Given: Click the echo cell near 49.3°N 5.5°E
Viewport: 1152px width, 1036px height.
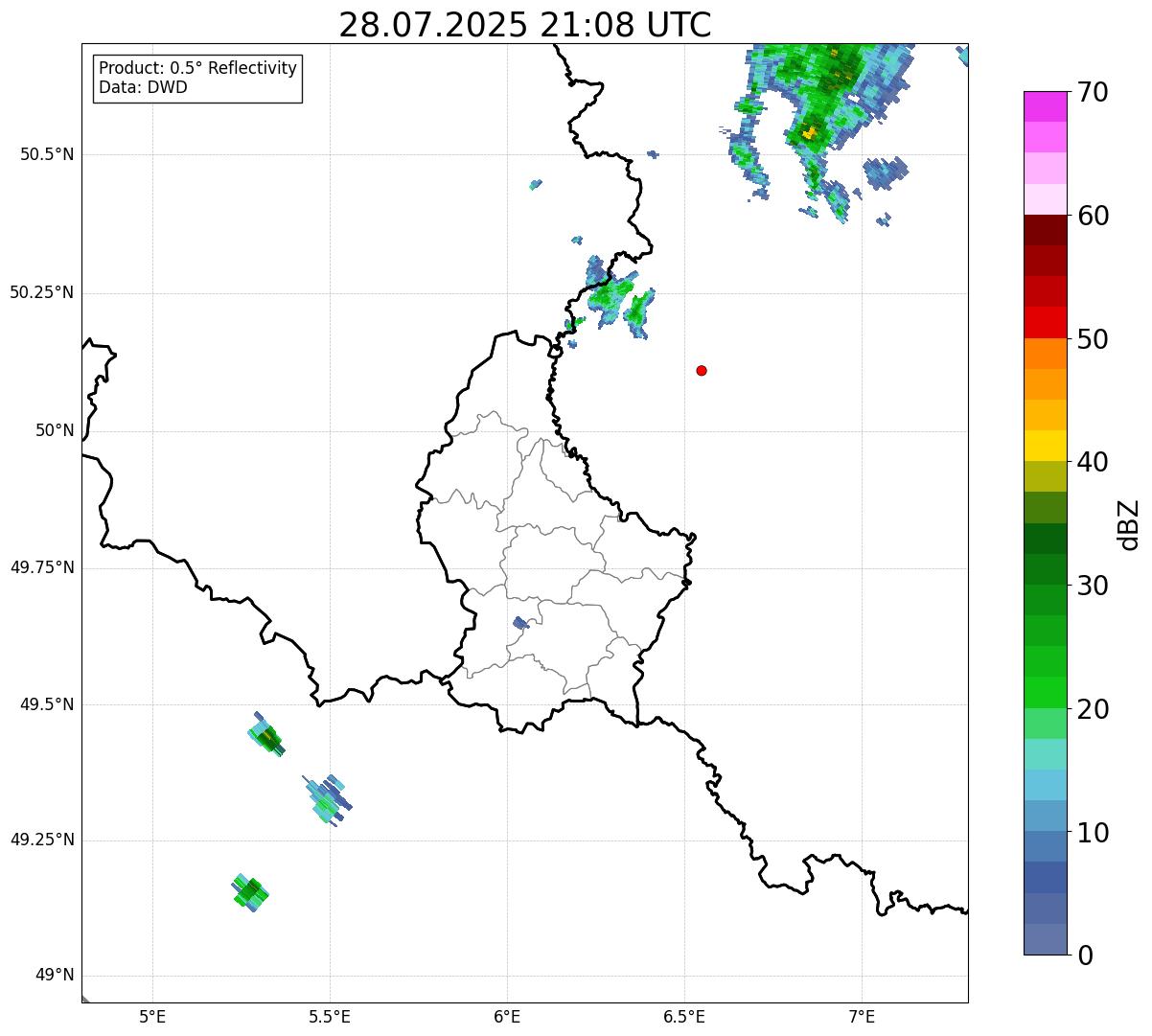Looking at the screenshot, I should point(328,799).
